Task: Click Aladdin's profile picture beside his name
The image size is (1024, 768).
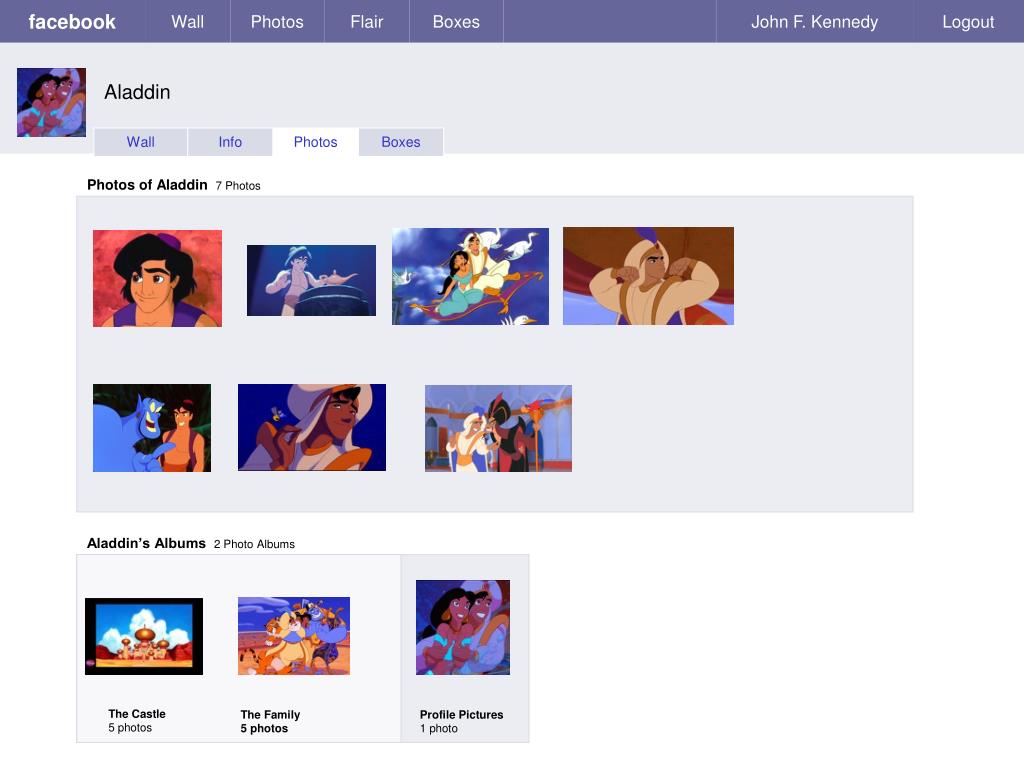Action: tap(51, 103)
